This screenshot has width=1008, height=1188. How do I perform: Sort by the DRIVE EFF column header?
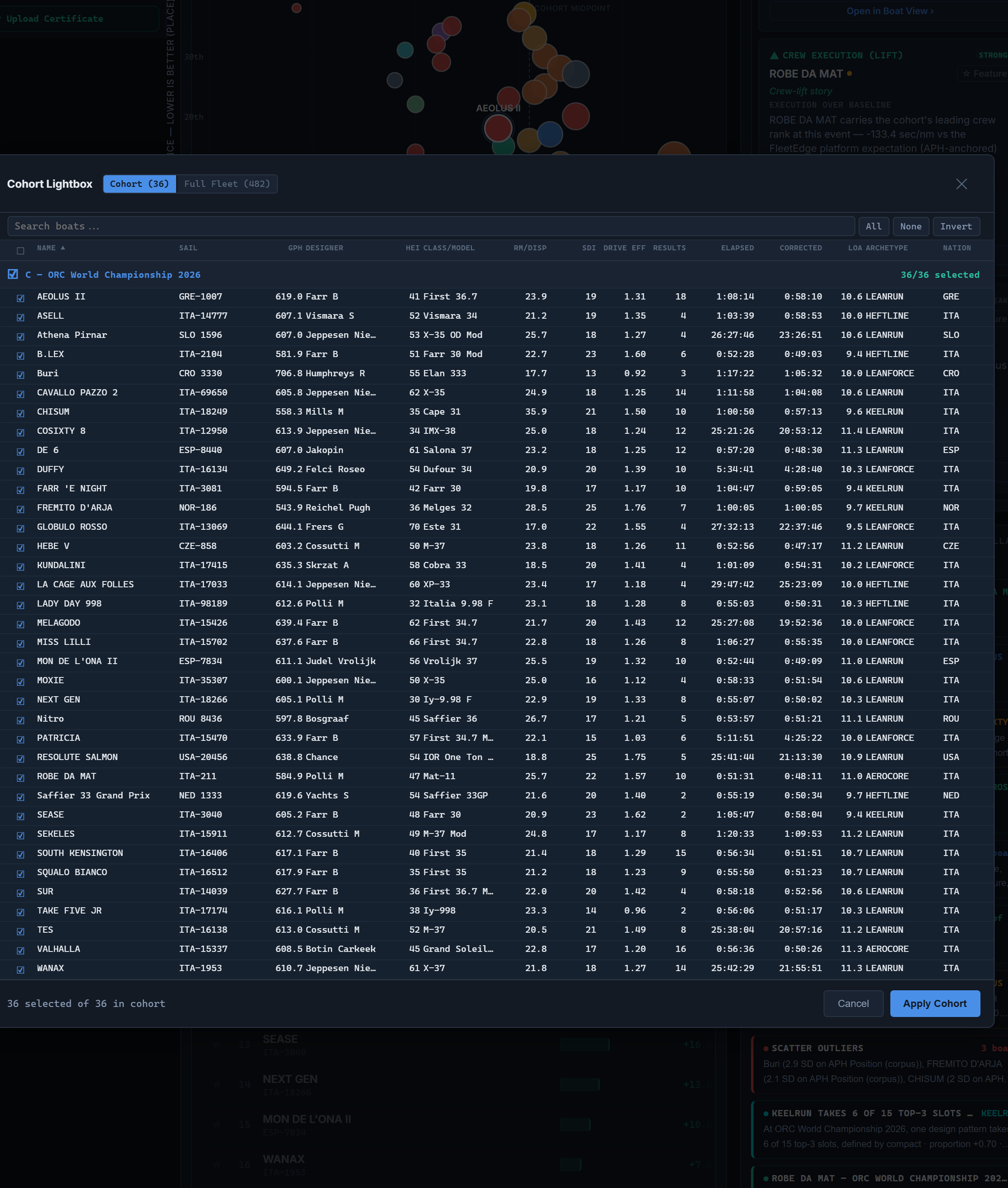click(624, 248)
